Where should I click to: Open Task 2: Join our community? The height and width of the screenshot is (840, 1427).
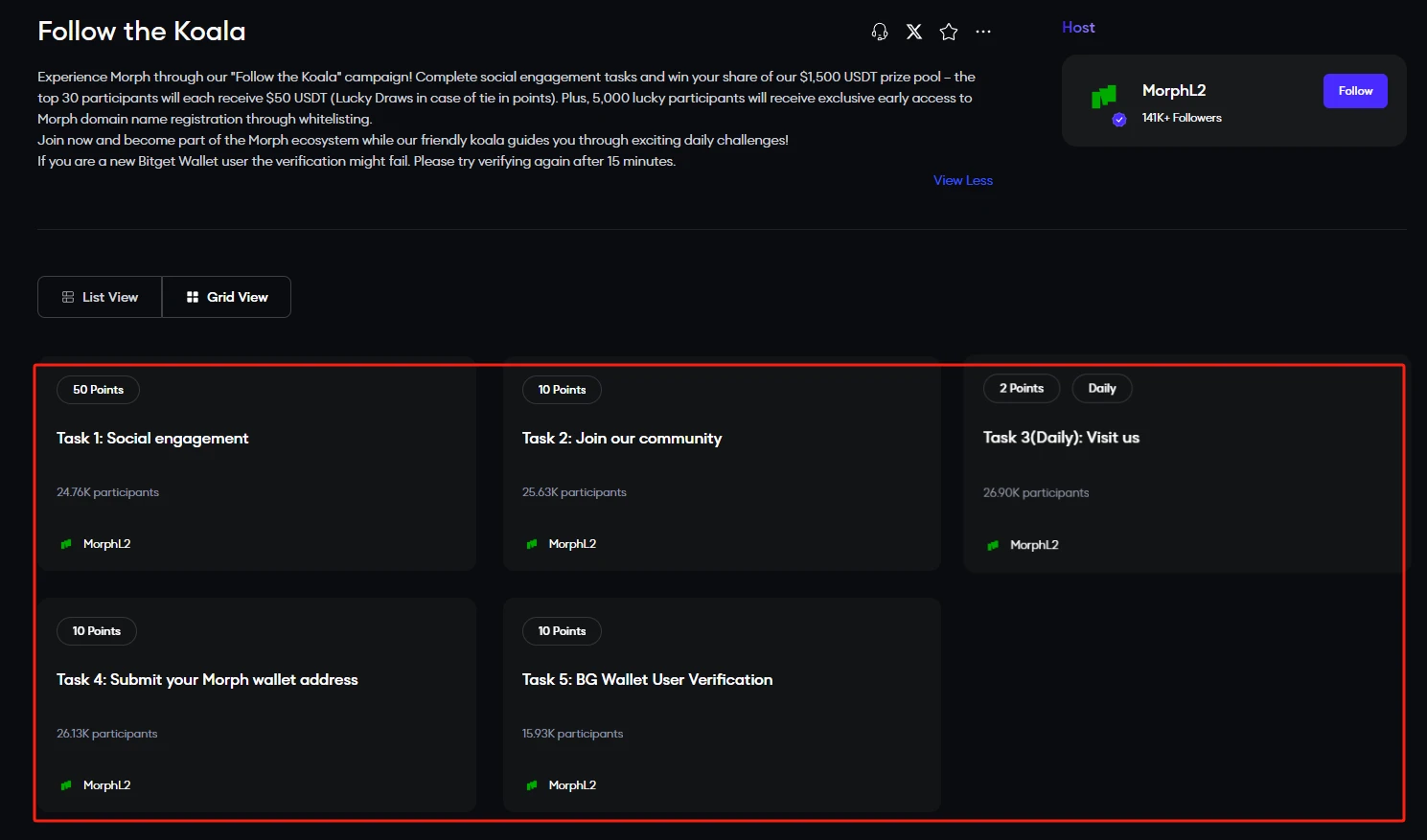[621, 439]
